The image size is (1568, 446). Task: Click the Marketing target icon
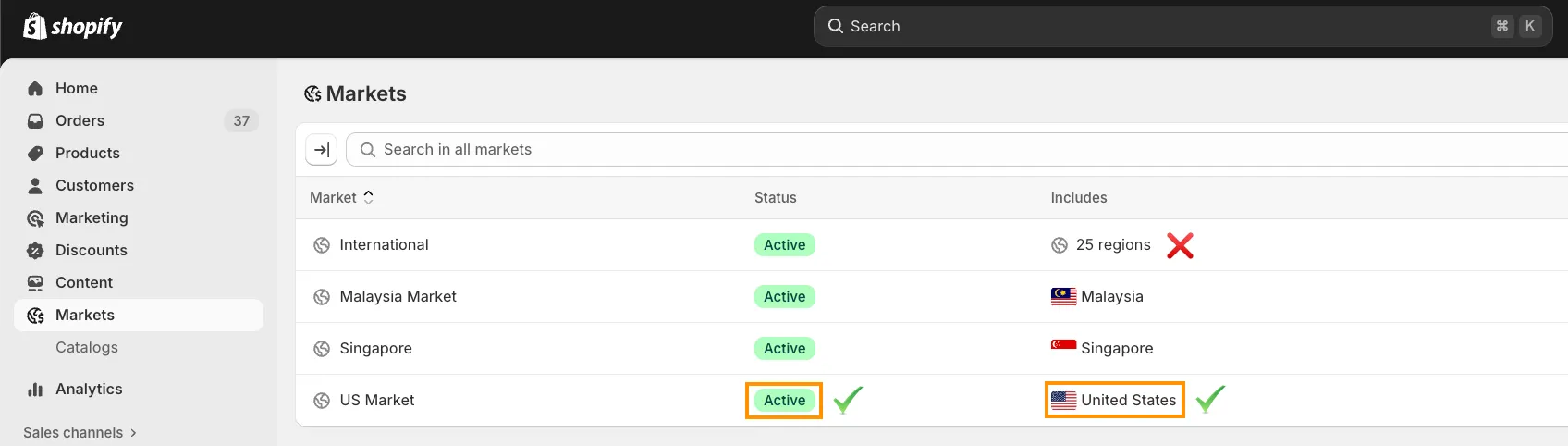pos(35,218)
